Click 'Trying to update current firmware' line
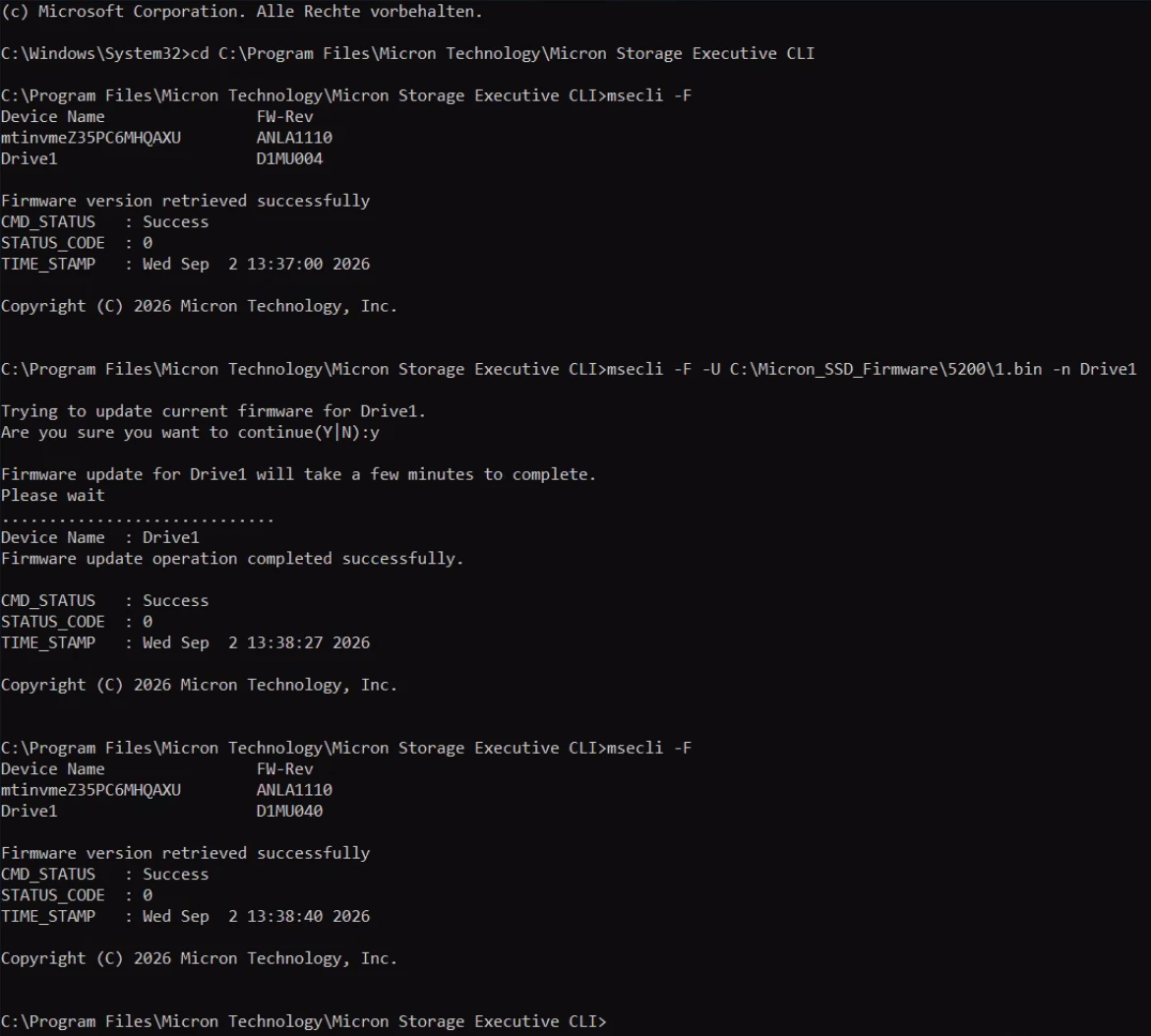Image resolution: width=1151 pixels, height=1036 pixels. [x=212, y=411]
